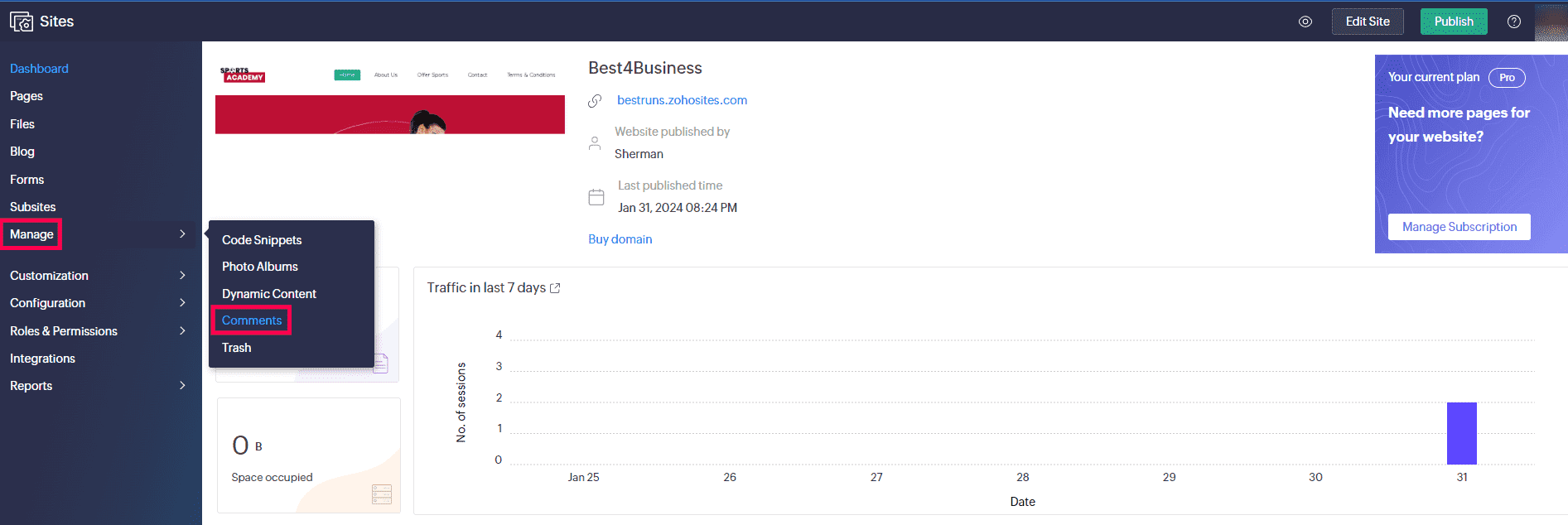Select Comments from Manage submenu
The height and width of the screenshot is (525, 1568).
252,320
